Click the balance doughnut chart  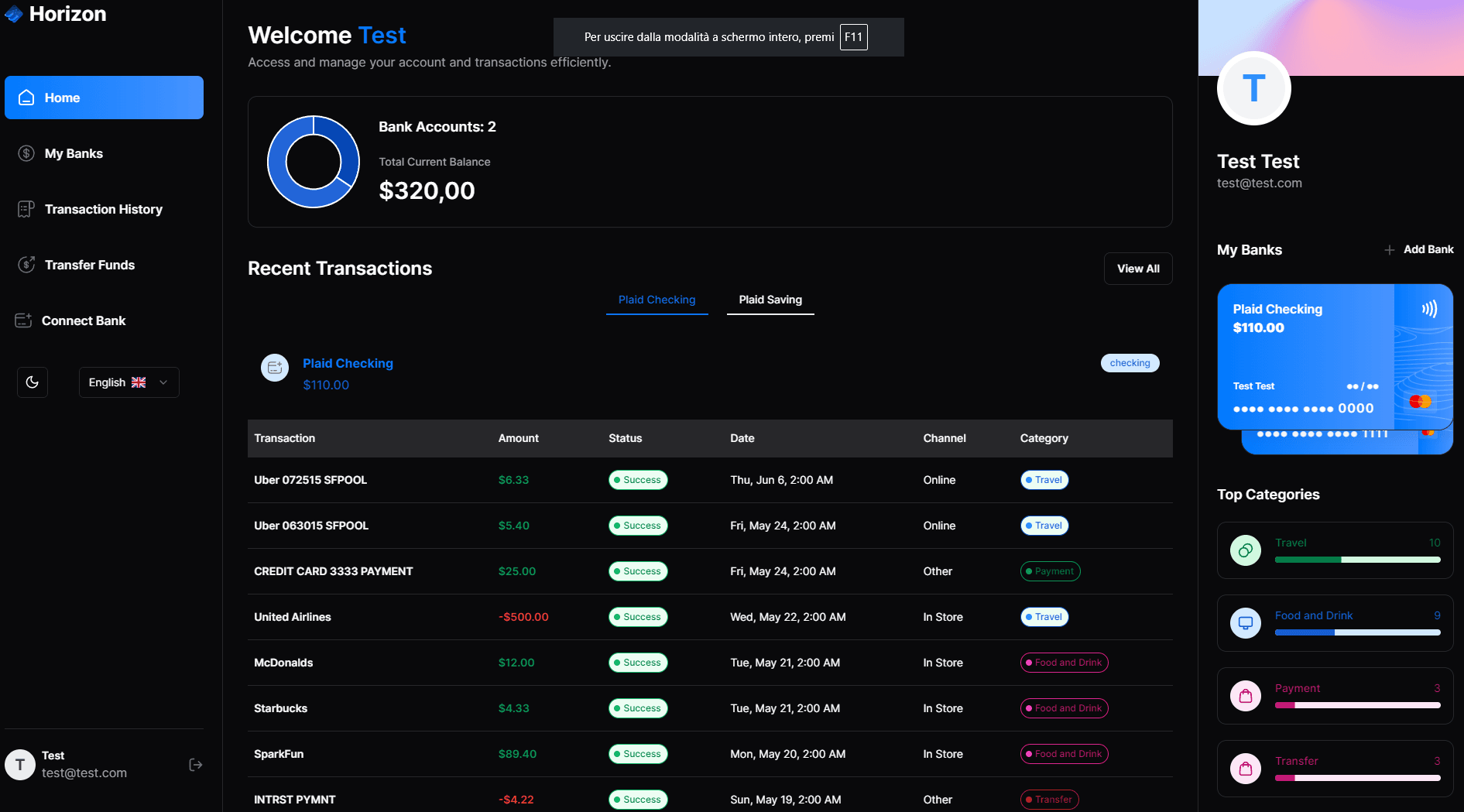[314, 162]
